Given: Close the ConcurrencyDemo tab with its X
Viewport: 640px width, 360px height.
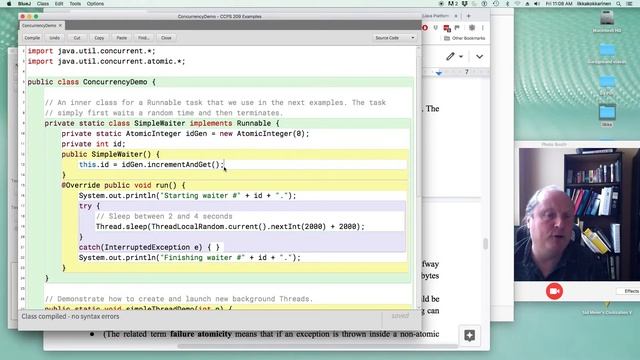Looking at the screenshot, I should (60, 25).
